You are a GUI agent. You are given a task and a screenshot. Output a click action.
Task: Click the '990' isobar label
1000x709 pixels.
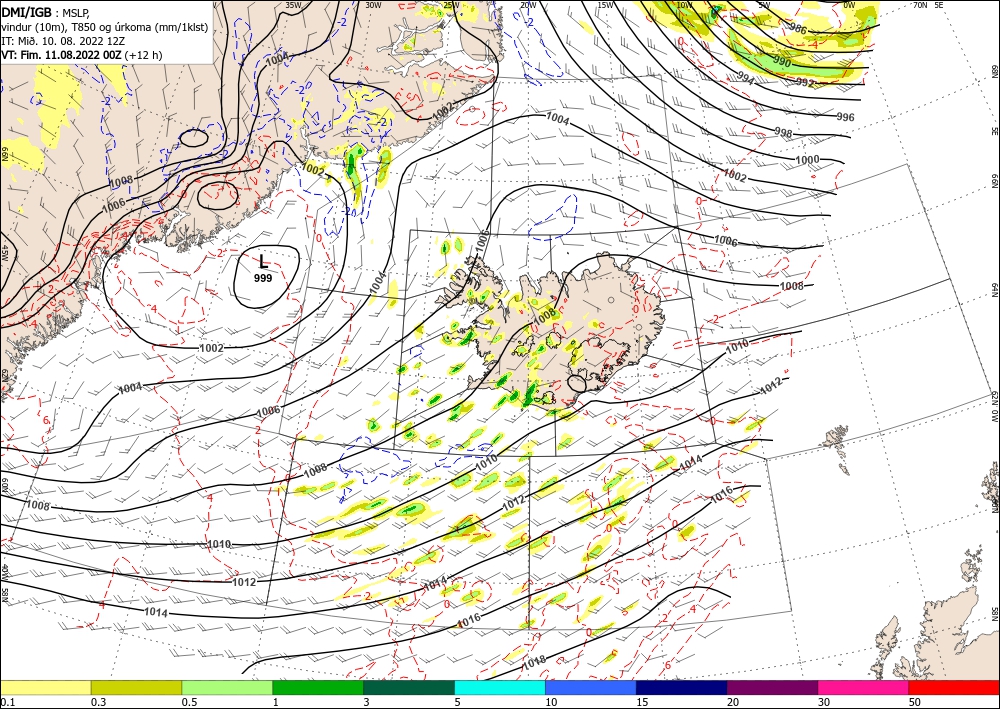click(783, 63)
